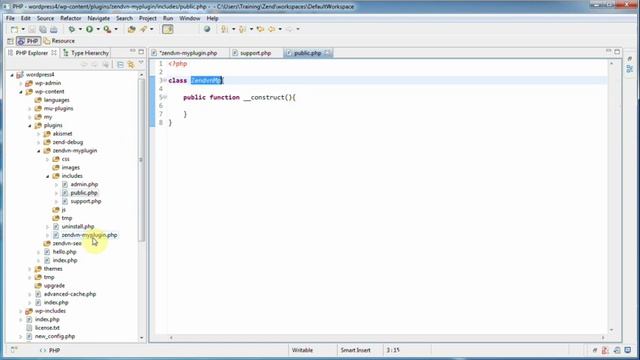
Task: Open the Project menu
Action: (x=147, y=18)
